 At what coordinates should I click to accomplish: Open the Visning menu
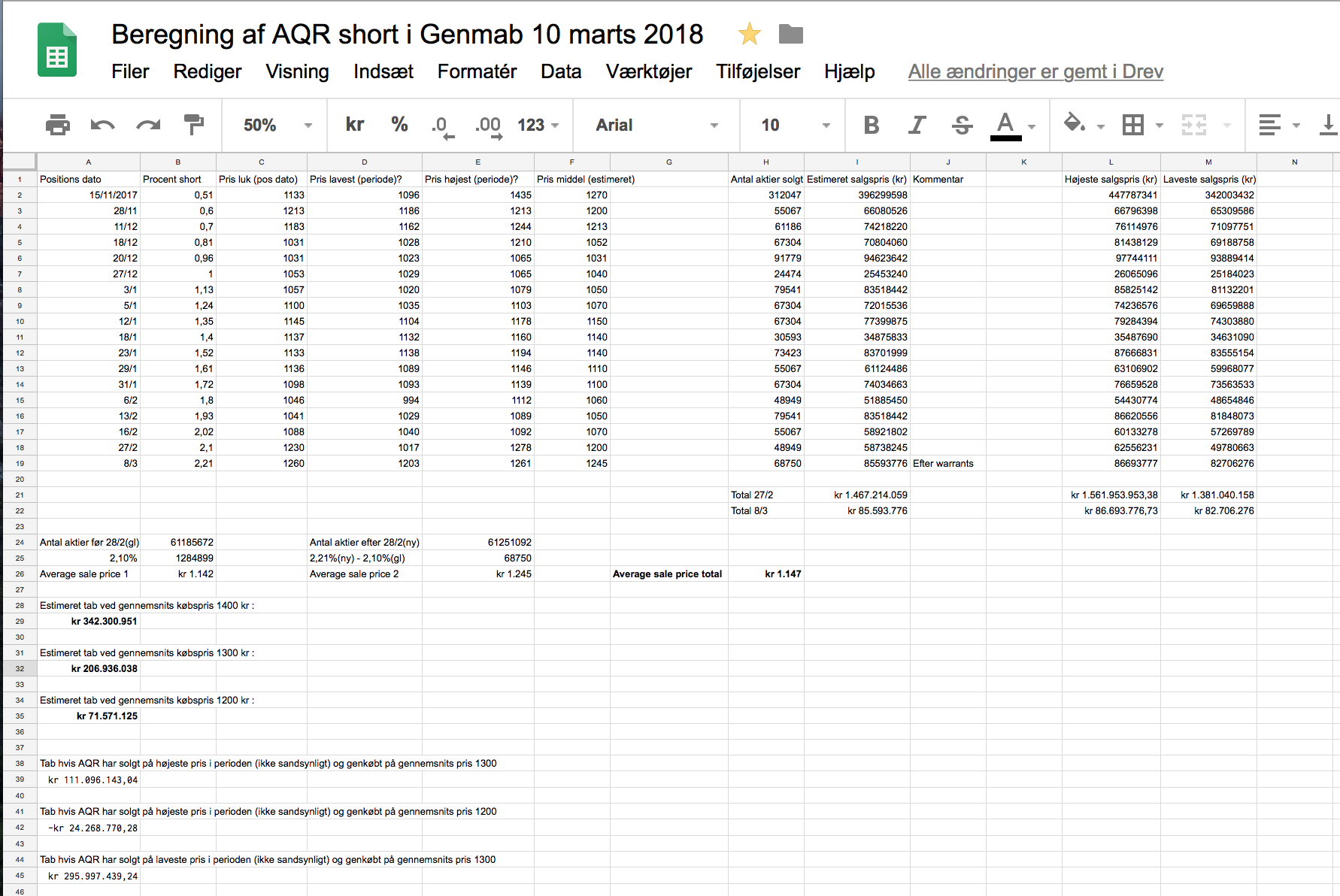coord(297,71)
